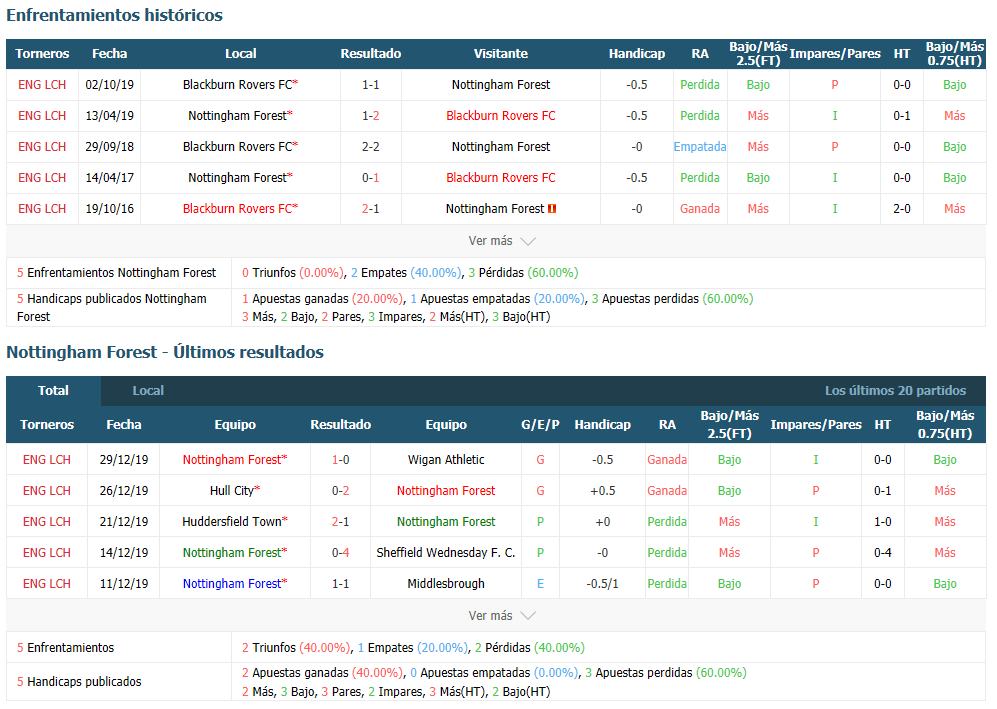Screen dimensions: 997x709
Task: Expand 'Ver más' under Últimos resultados
Action: click(502, 616)
